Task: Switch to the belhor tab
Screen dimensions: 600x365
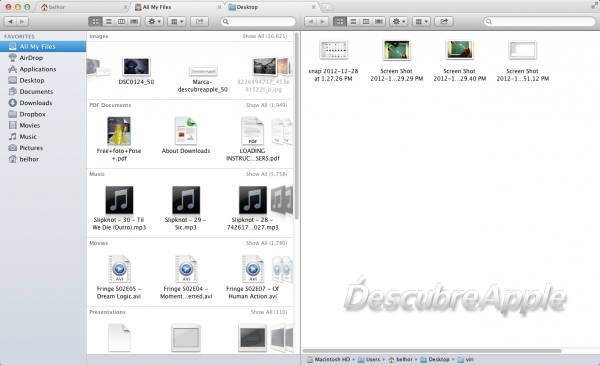Action: coord(83,7)
